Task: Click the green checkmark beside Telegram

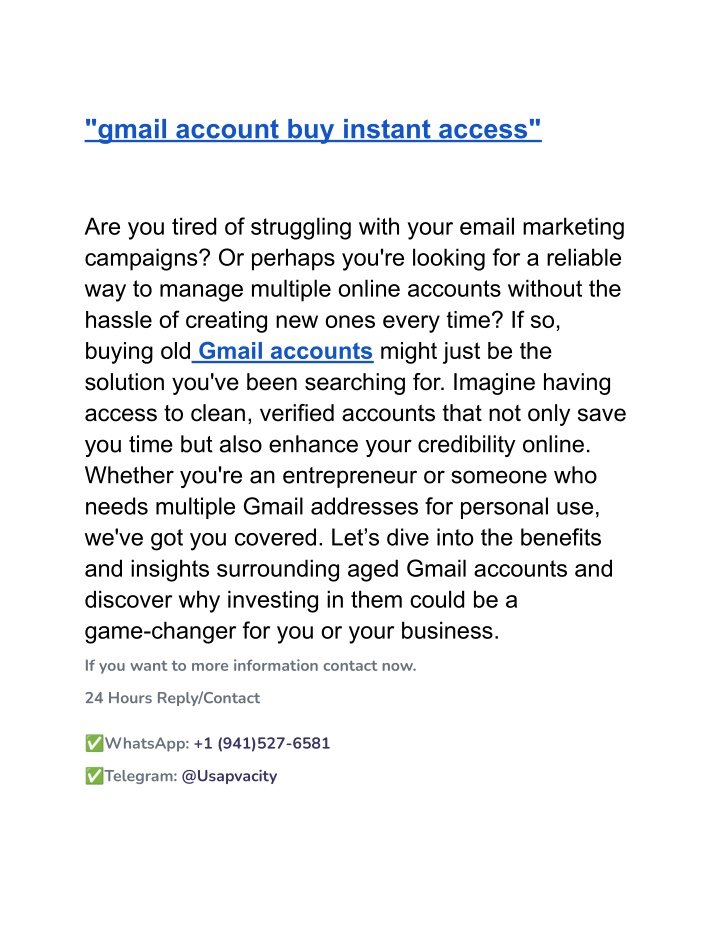Action: [x=94, y=776]
